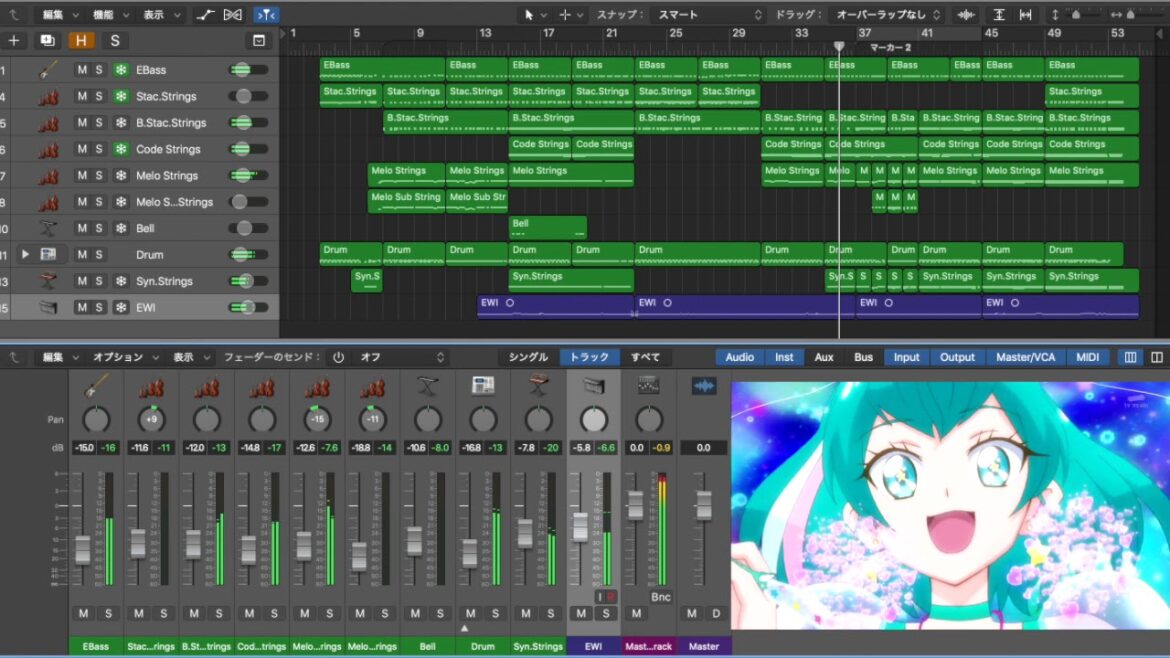Adjust the EWI channel volume fader

pyautogui.click(x=580, y=527)
